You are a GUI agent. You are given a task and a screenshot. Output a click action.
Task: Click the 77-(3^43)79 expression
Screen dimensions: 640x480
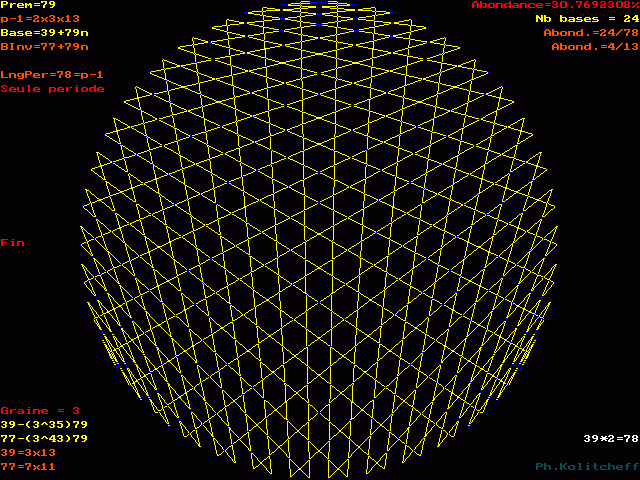(44, 439)
